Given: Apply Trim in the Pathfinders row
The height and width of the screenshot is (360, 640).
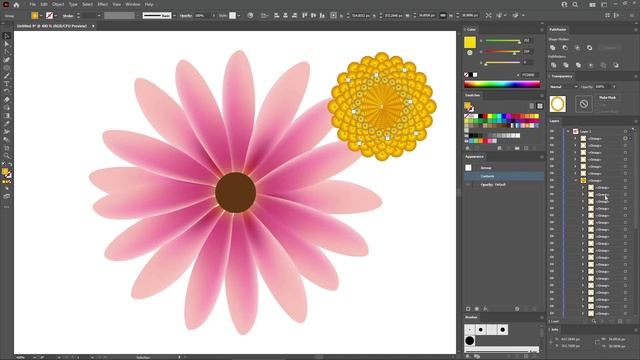Looking at the screenshot, I should point(566,65).
